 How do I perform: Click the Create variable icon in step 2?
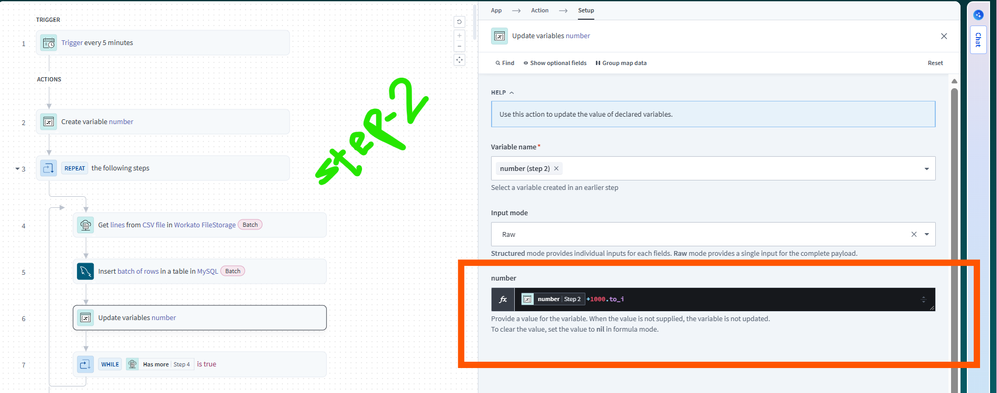[48, 121]
